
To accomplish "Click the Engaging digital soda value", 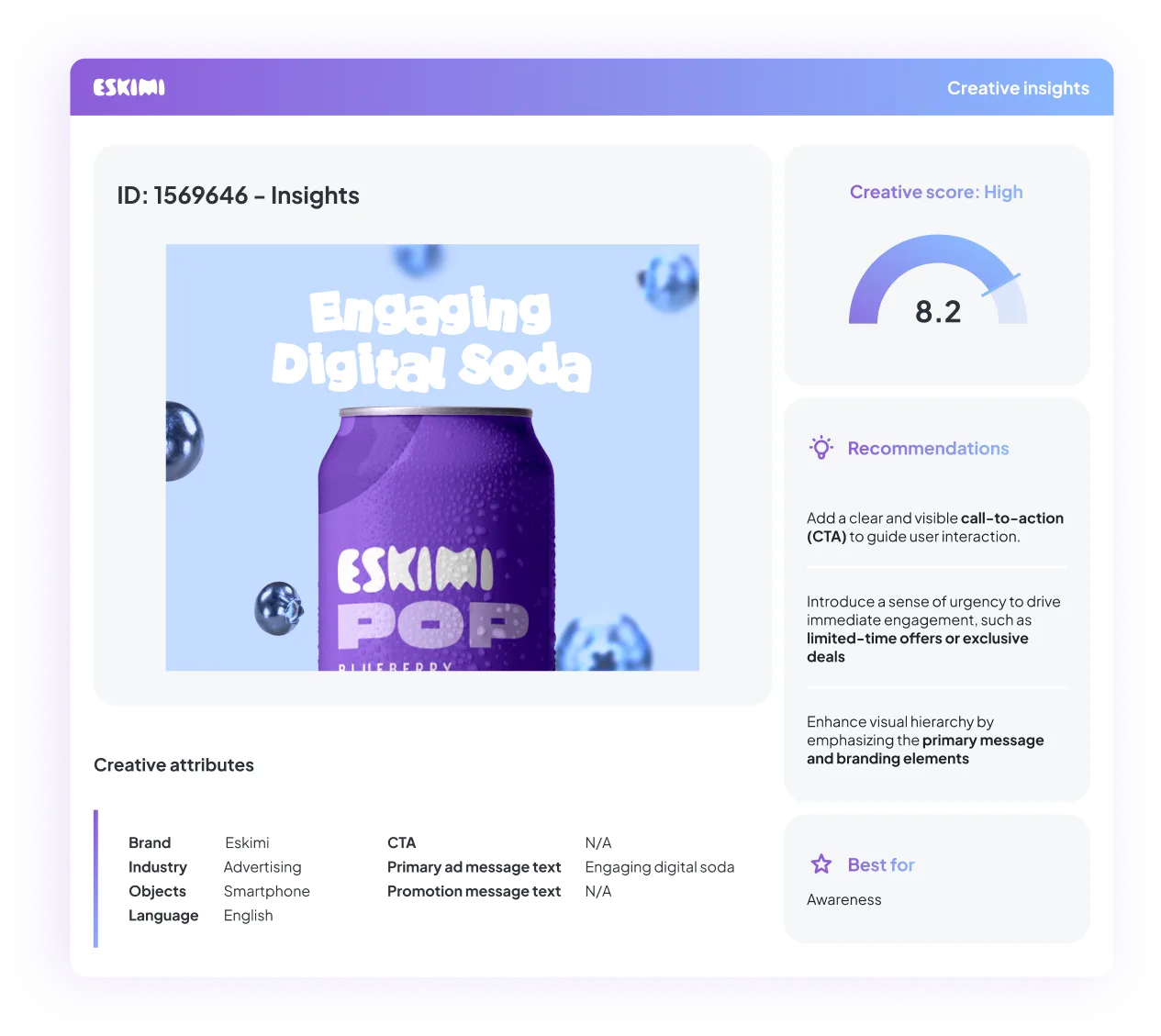I will point(660,867).
